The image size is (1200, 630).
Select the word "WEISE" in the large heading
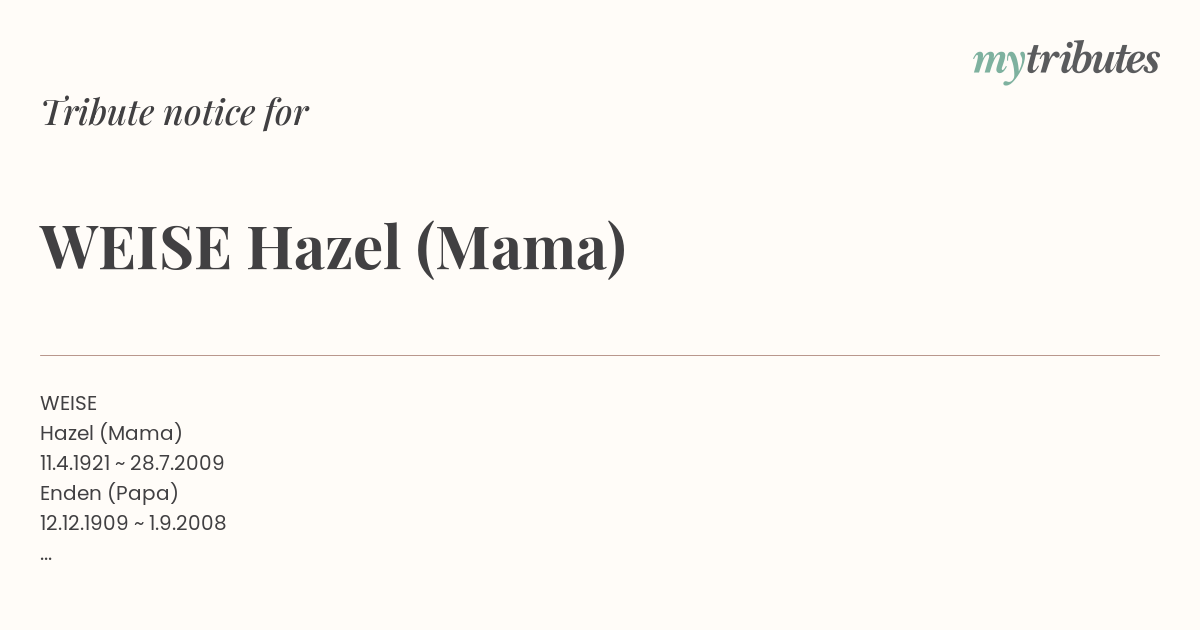click(136, 248)
